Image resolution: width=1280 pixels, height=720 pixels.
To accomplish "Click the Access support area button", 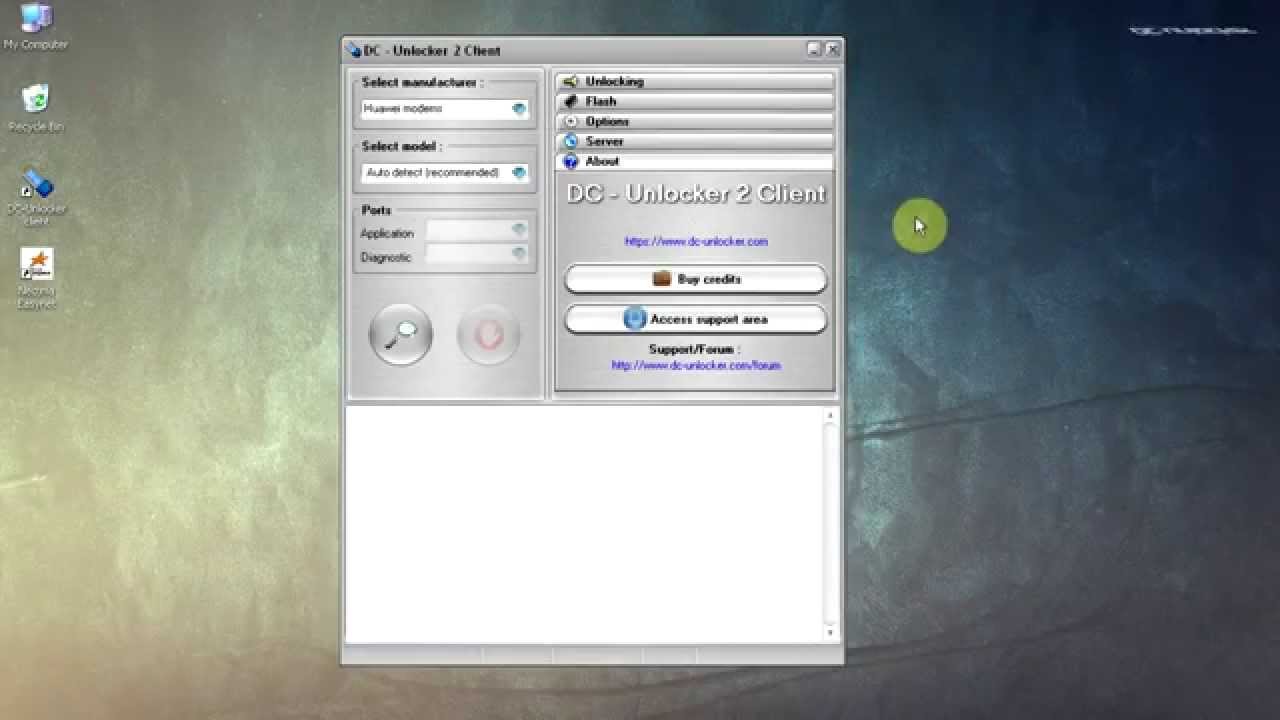I will (x=695, y=319).
